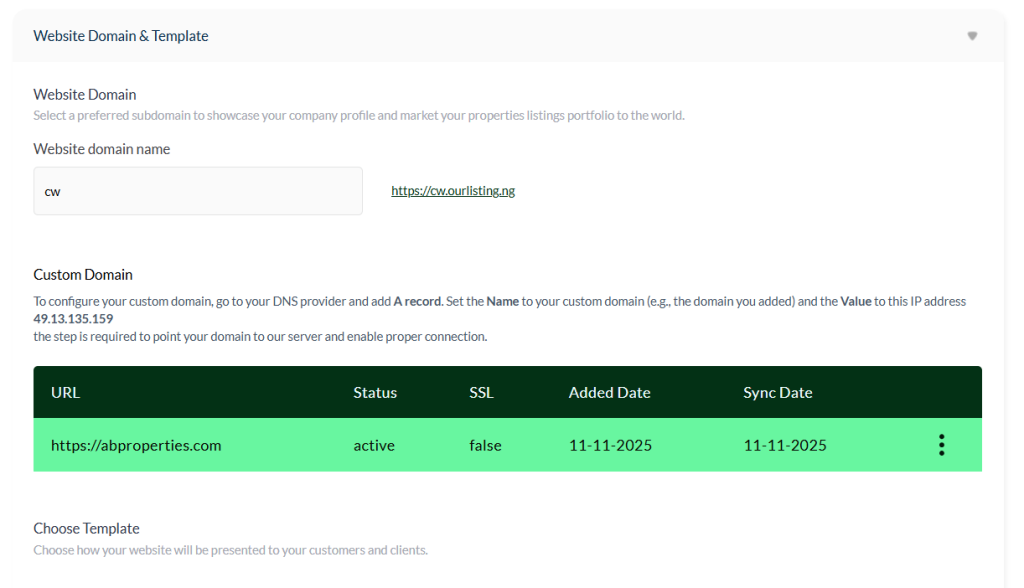Open the https://cw.ourlisting.ng link
Screen dimensions: 1024x588
pyautogui.click(x=453, y=191)
